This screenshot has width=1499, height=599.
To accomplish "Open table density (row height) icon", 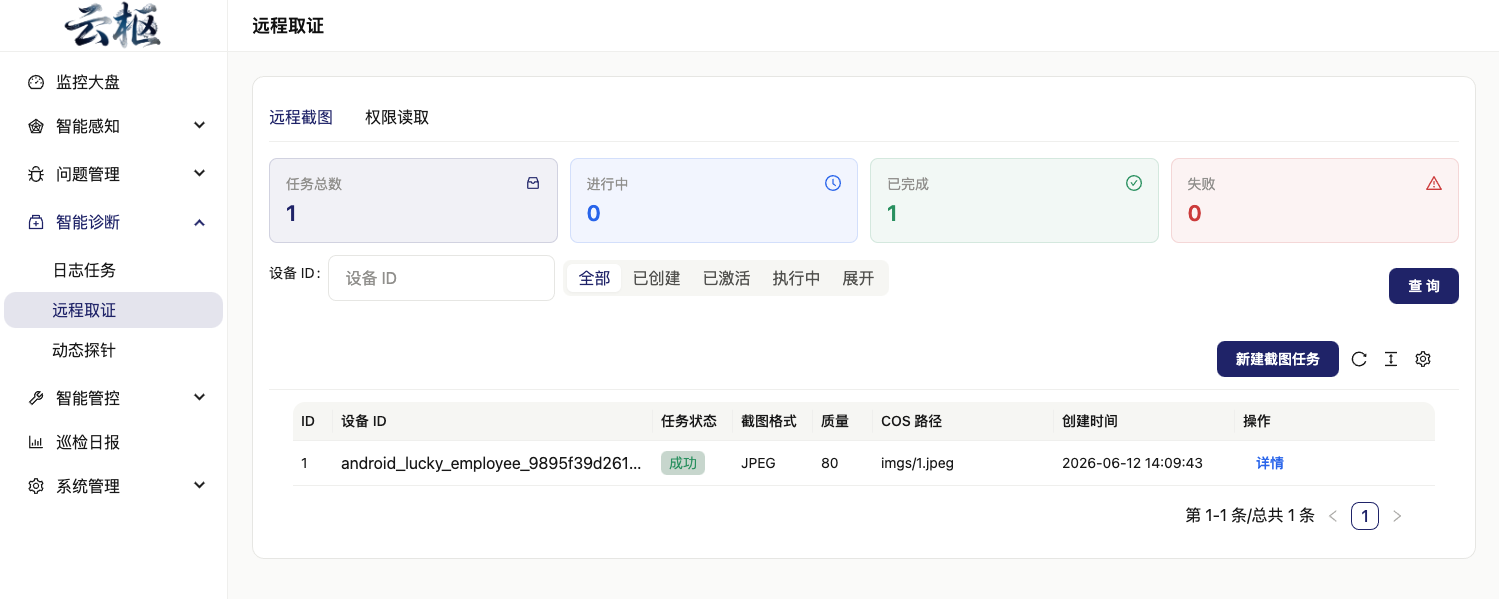I will (x=1391, y=359).
